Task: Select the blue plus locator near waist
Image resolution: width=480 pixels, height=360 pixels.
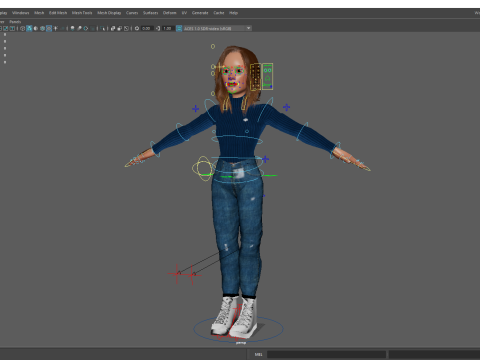Action: (265, 159)
